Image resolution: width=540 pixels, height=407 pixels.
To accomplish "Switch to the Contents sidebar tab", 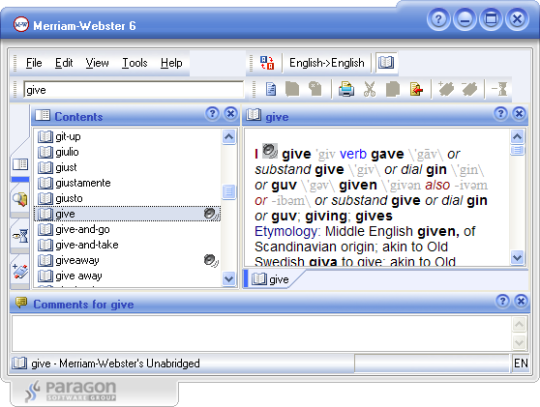I will point(20,164).
